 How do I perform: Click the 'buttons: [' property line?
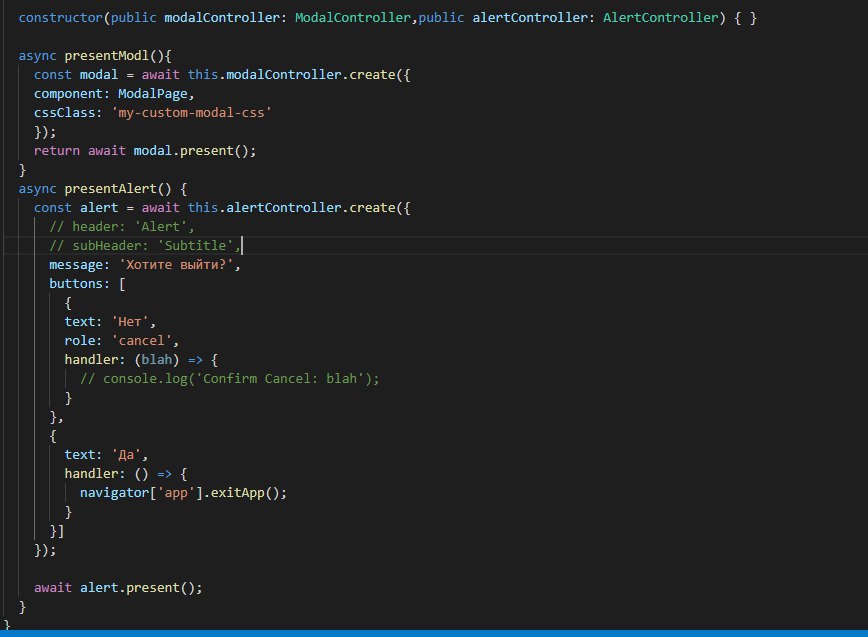(x=87, y=283)
